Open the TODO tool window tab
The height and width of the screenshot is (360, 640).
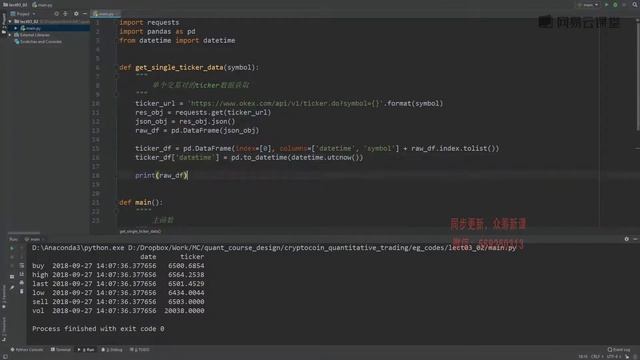point(140,350)
